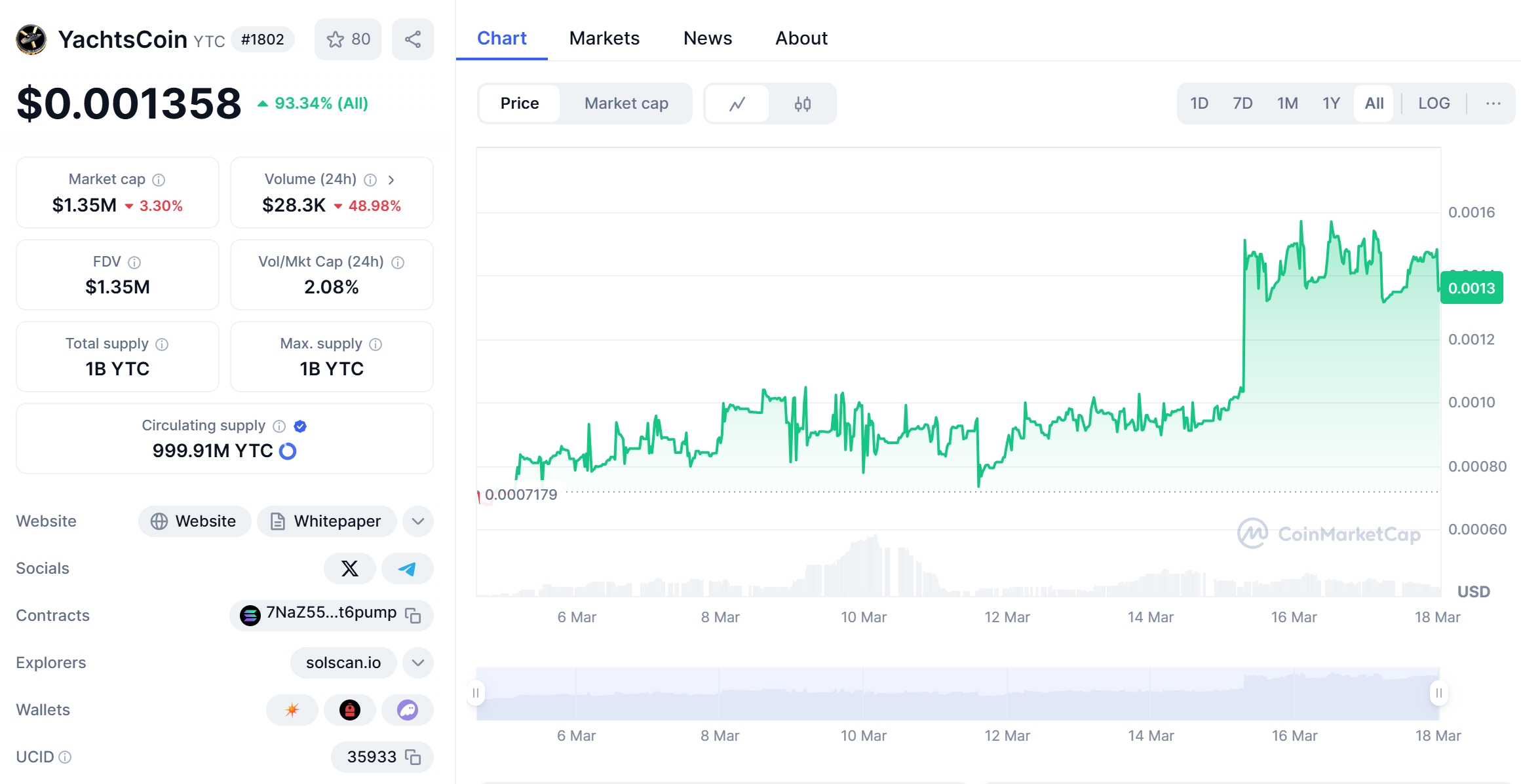The image size is (1521, 784).
Task: Show FDV info tooltip icon
Action: (134, 262)
